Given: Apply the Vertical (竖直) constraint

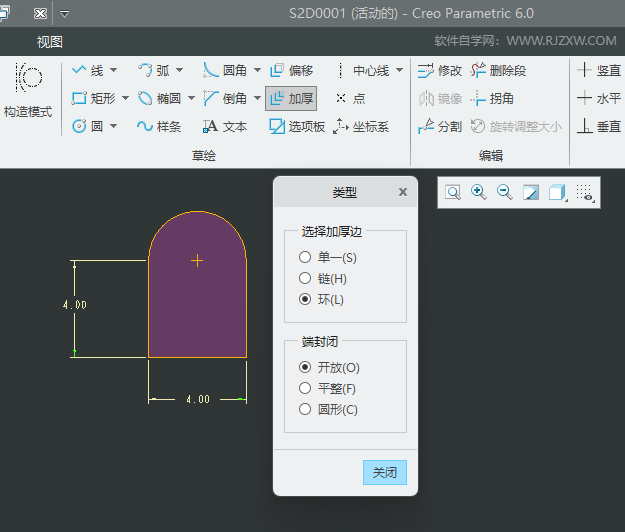Looking at the screenshot, I should [x=599, y=71].
